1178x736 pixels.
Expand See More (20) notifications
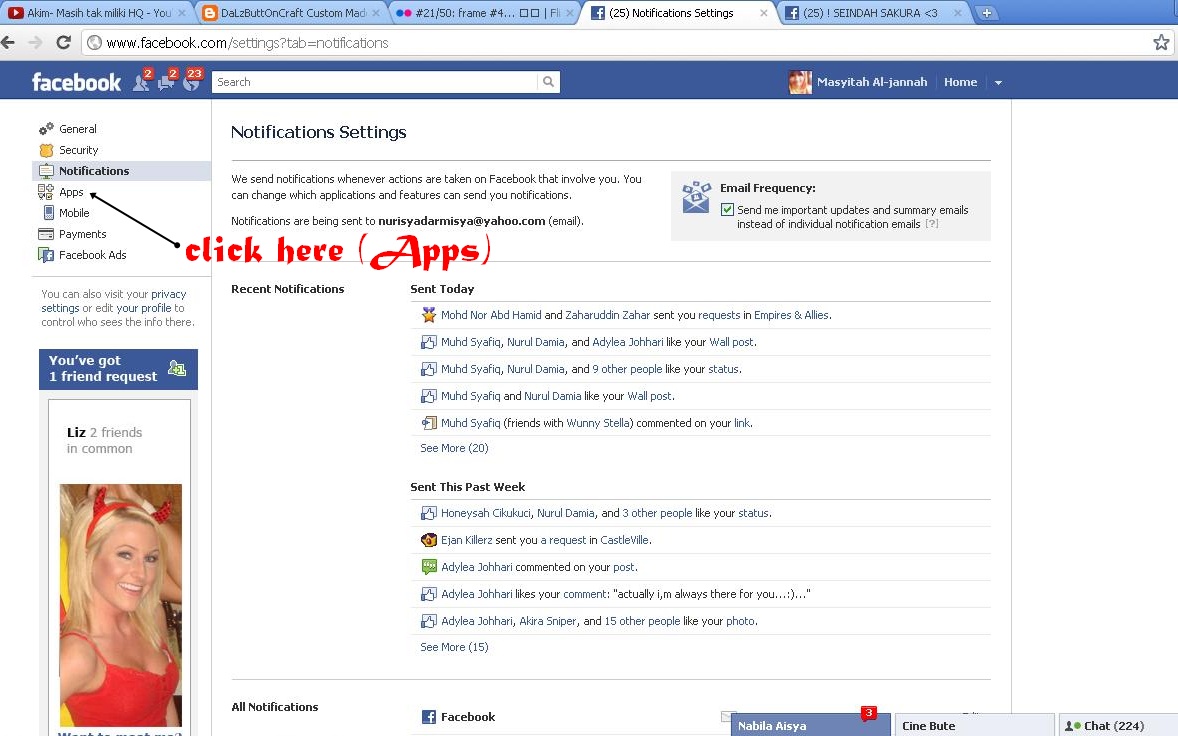click(x=454, y=448)
